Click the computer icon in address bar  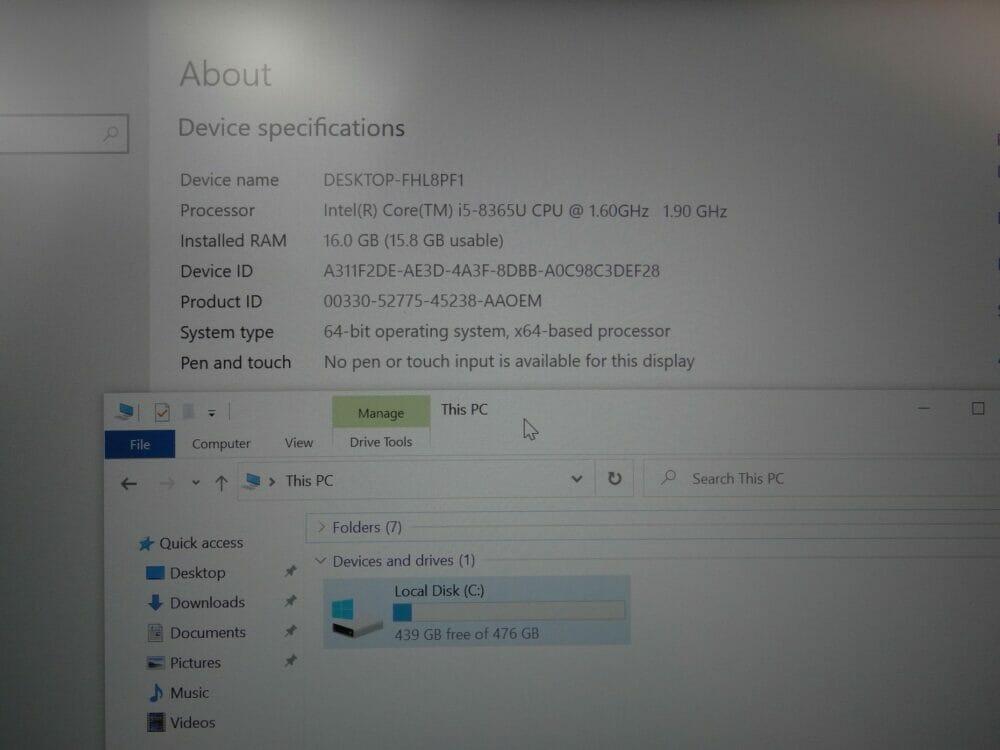pyautogui.click(x=253, y=480)
